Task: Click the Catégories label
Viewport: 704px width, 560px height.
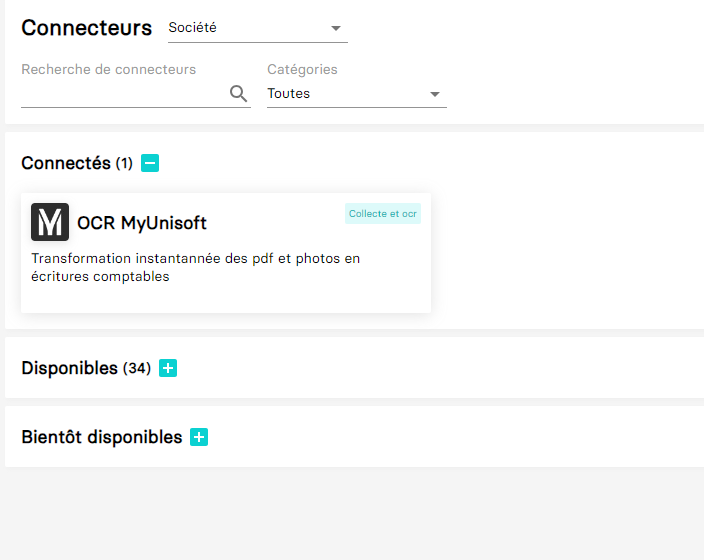Action: click(302, 70)
